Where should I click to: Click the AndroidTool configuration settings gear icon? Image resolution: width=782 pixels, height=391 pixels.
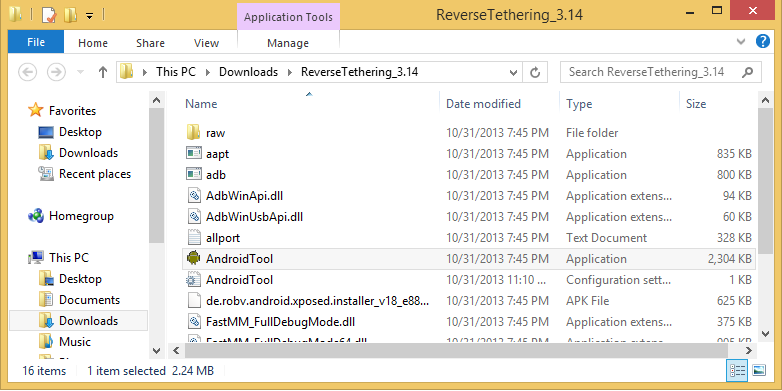194,279
